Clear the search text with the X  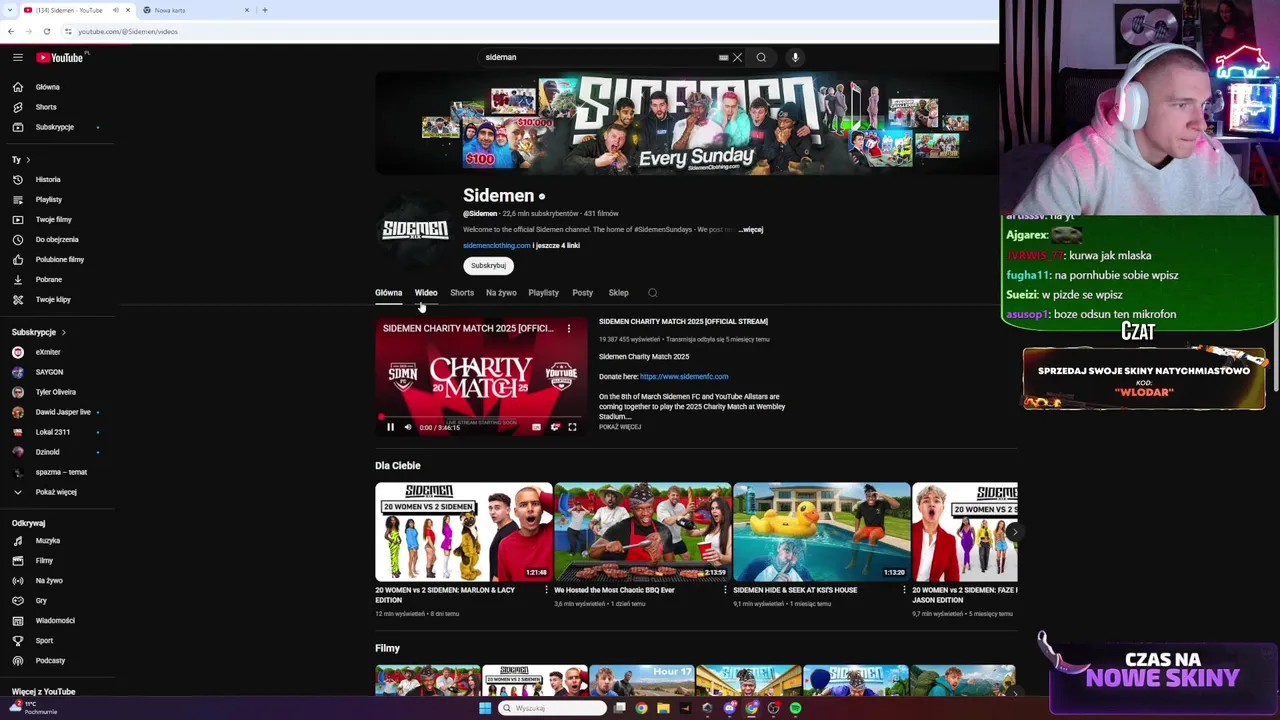click(737, 57)
